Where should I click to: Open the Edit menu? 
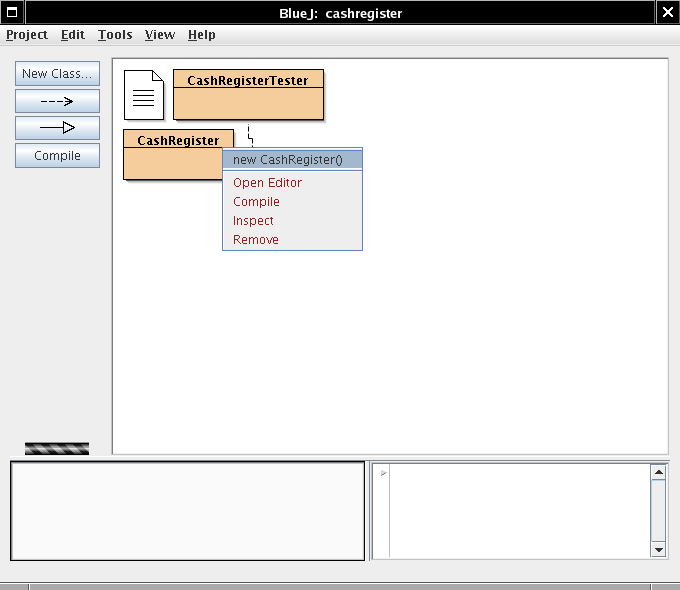[73, 35]
